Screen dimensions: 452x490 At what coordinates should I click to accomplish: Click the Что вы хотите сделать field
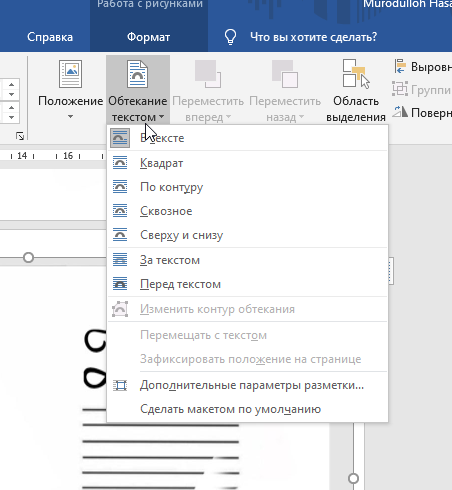tap(313, 37)
